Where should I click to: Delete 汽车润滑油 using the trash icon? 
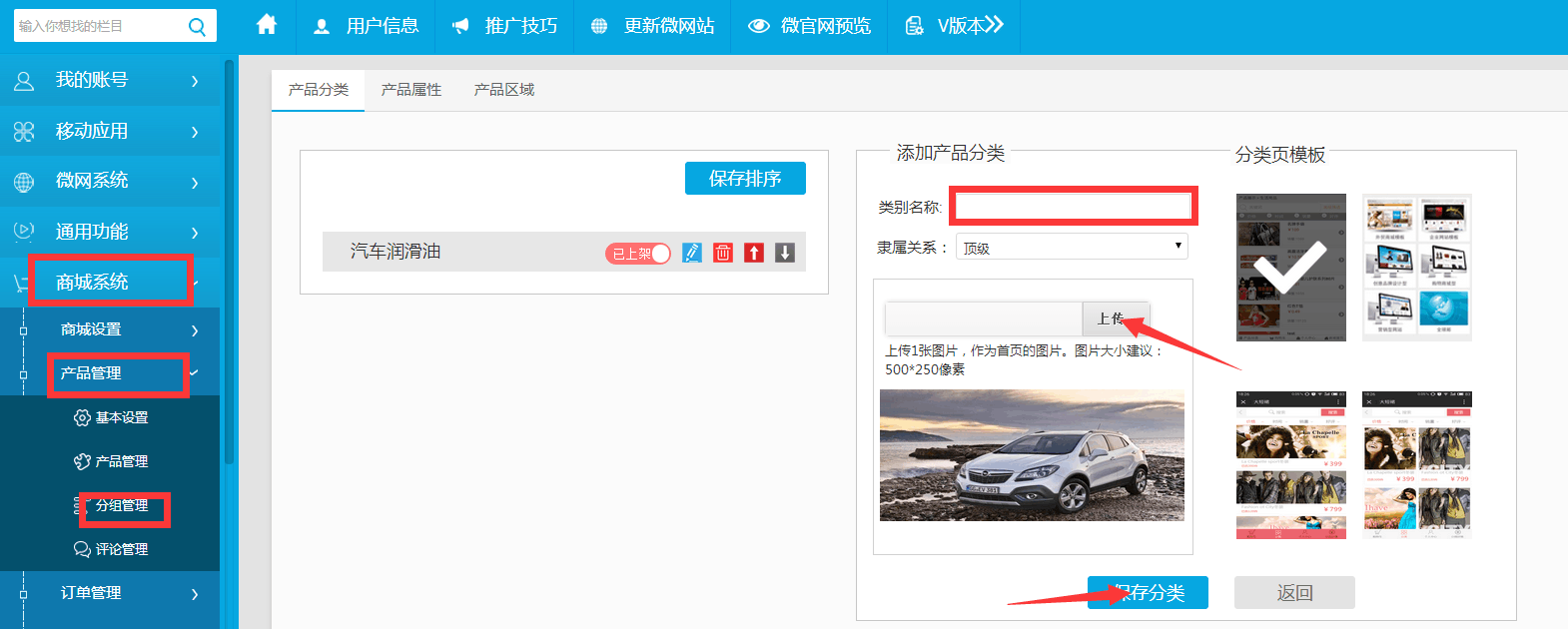tap(723, 253)
